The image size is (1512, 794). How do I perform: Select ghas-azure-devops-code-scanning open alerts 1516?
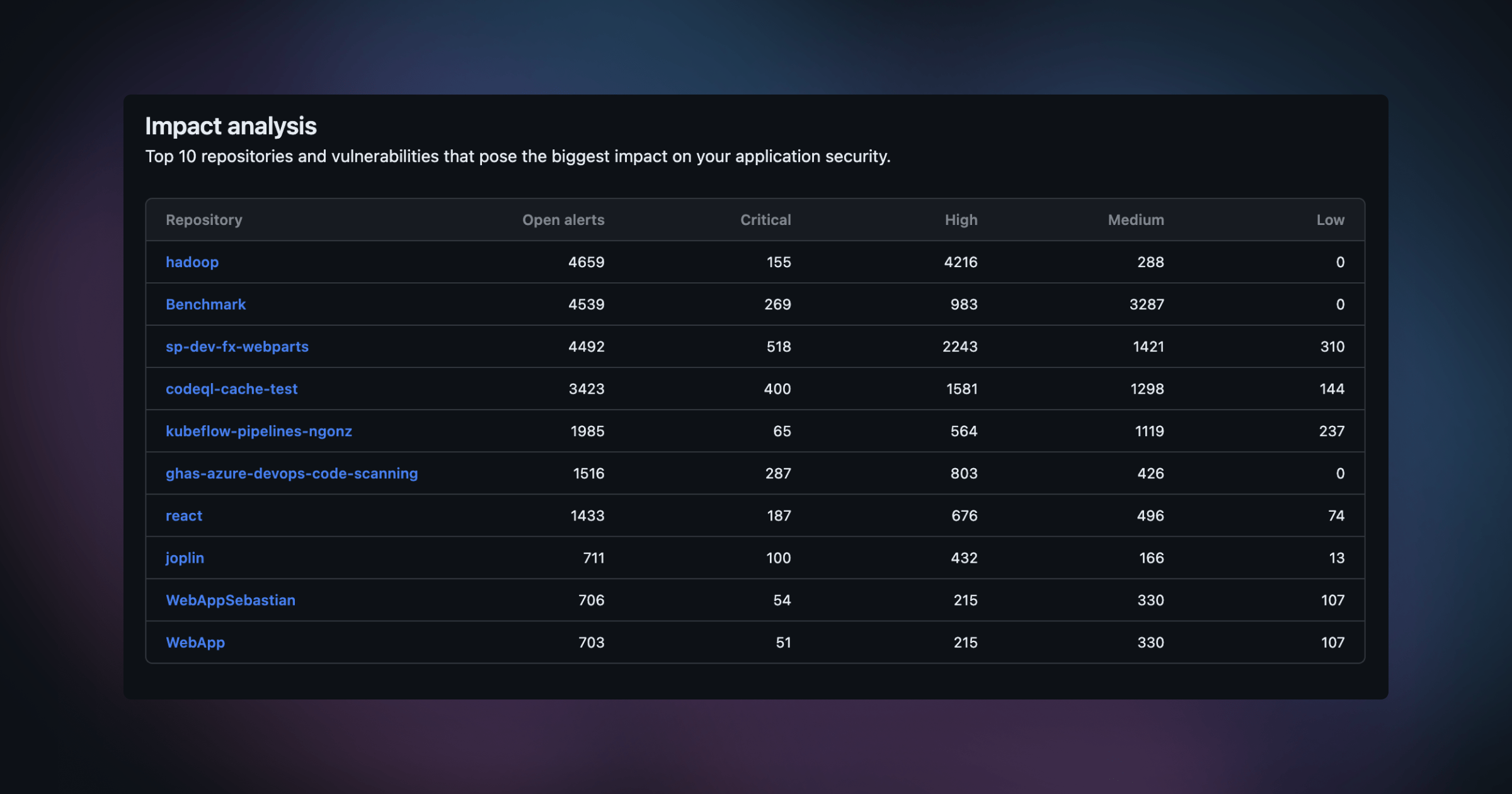(x=588, y=473)
